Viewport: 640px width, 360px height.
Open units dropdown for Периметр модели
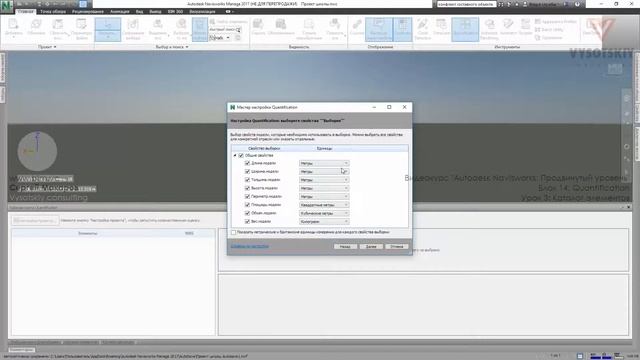(x=324, y=196)
